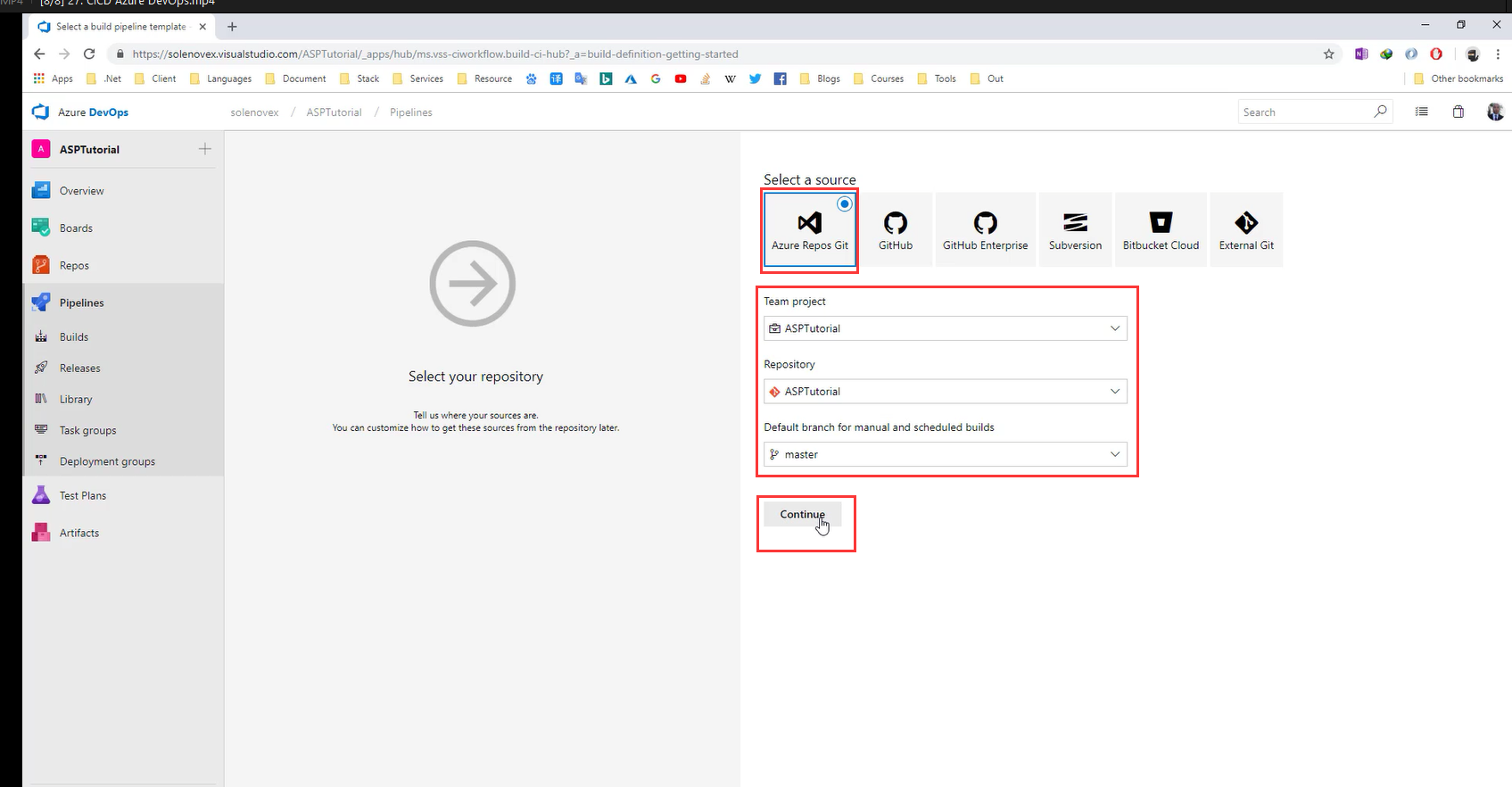
Task: Open the work items list icon
Action: point(1421,112)
